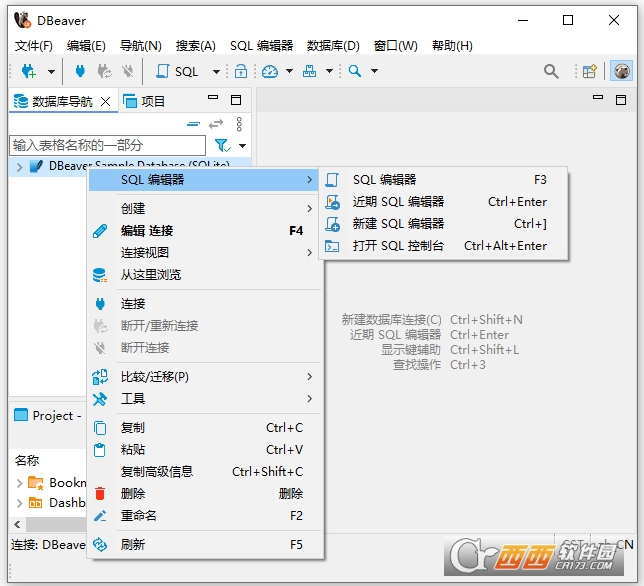
Task: Minimize the editor area panel
Action: tap(598, 98)
